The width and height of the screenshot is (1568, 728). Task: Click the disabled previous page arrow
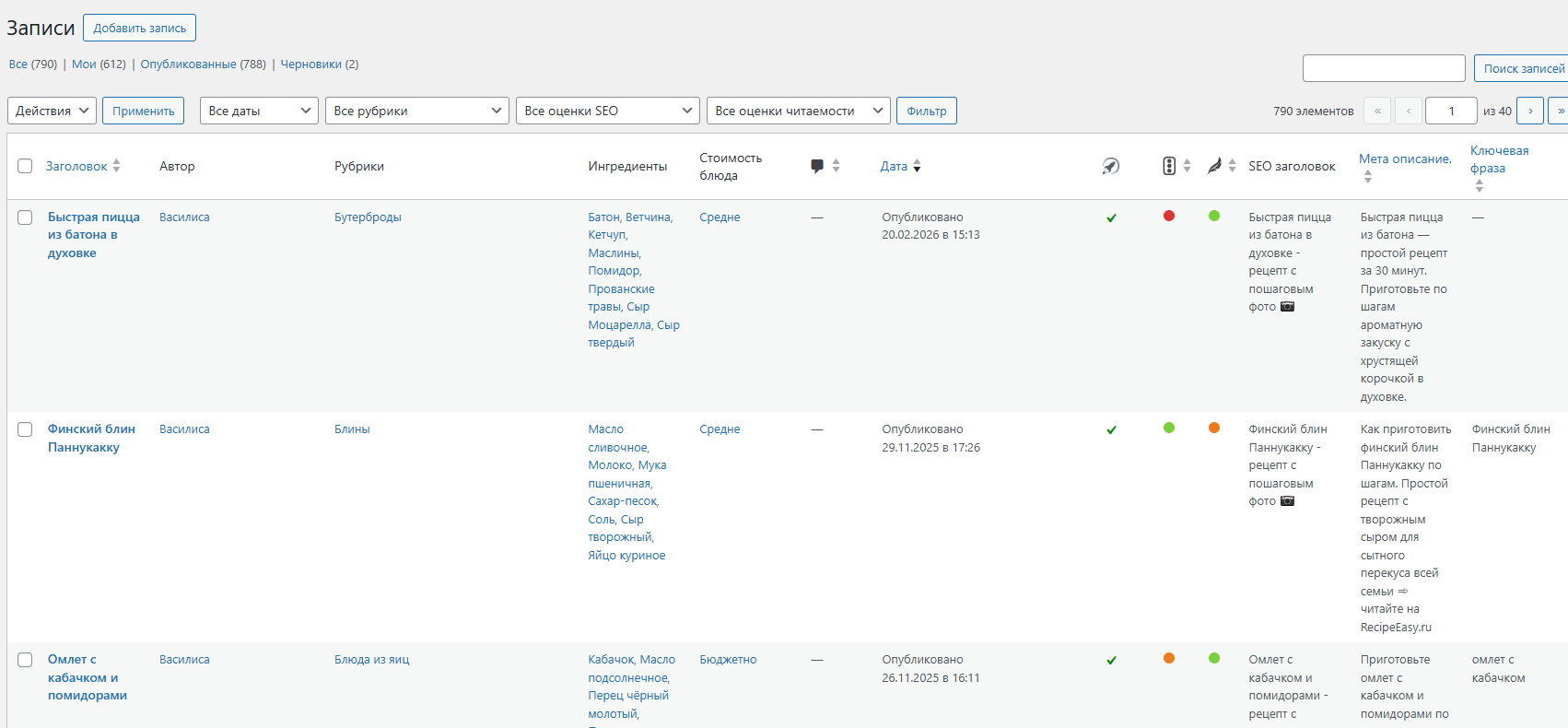coord(1409,111)
